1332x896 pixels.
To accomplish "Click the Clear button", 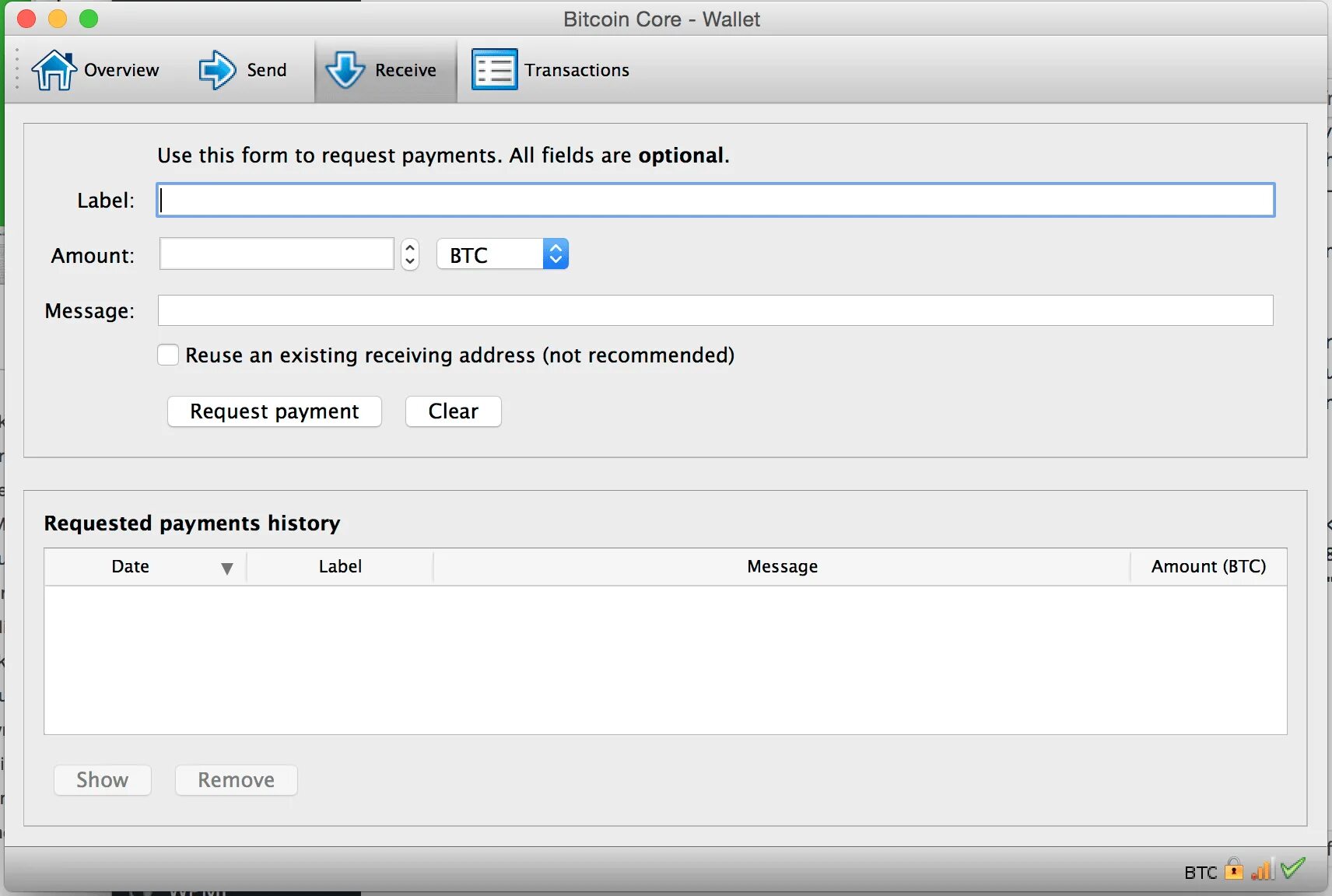I will pos(454,411).
